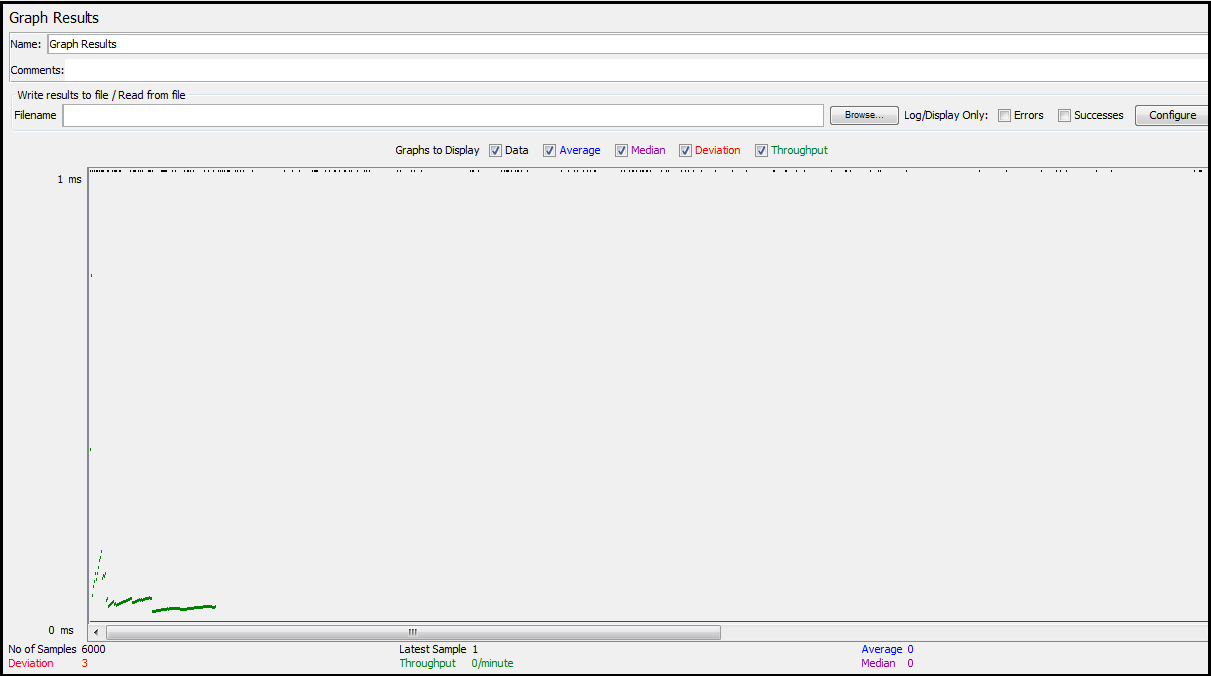The image size is (1211, 676).
Task: Click the Write results to file heading
Action: 101,95
